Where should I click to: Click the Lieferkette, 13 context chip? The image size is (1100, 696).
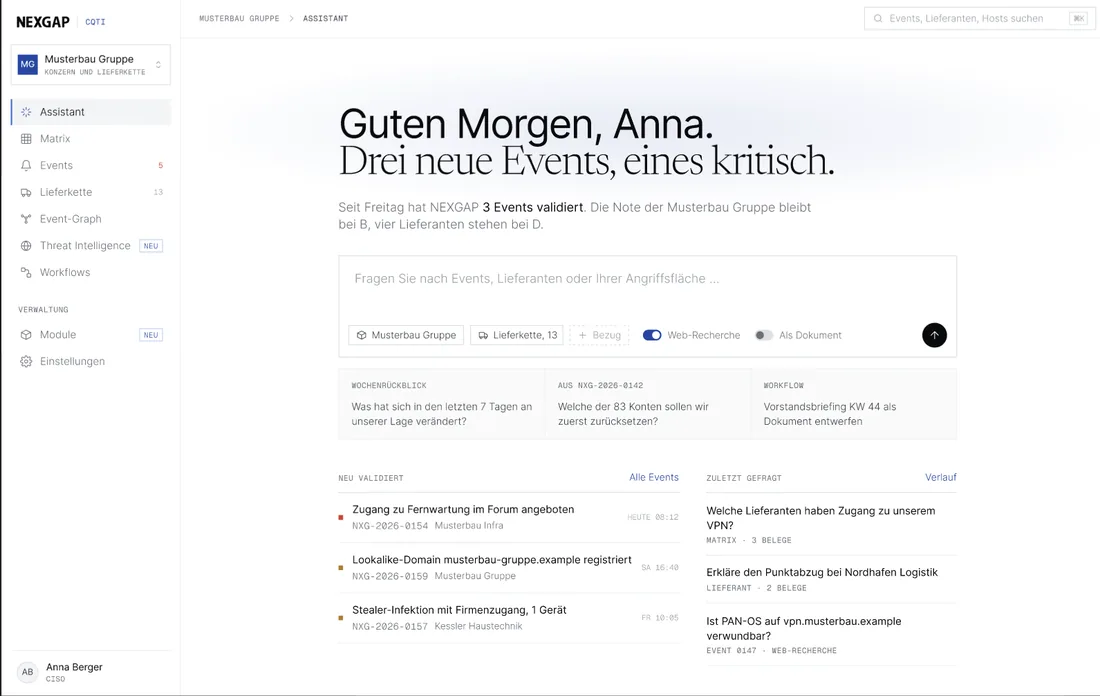pyautogui.click(x=518, y=335)
